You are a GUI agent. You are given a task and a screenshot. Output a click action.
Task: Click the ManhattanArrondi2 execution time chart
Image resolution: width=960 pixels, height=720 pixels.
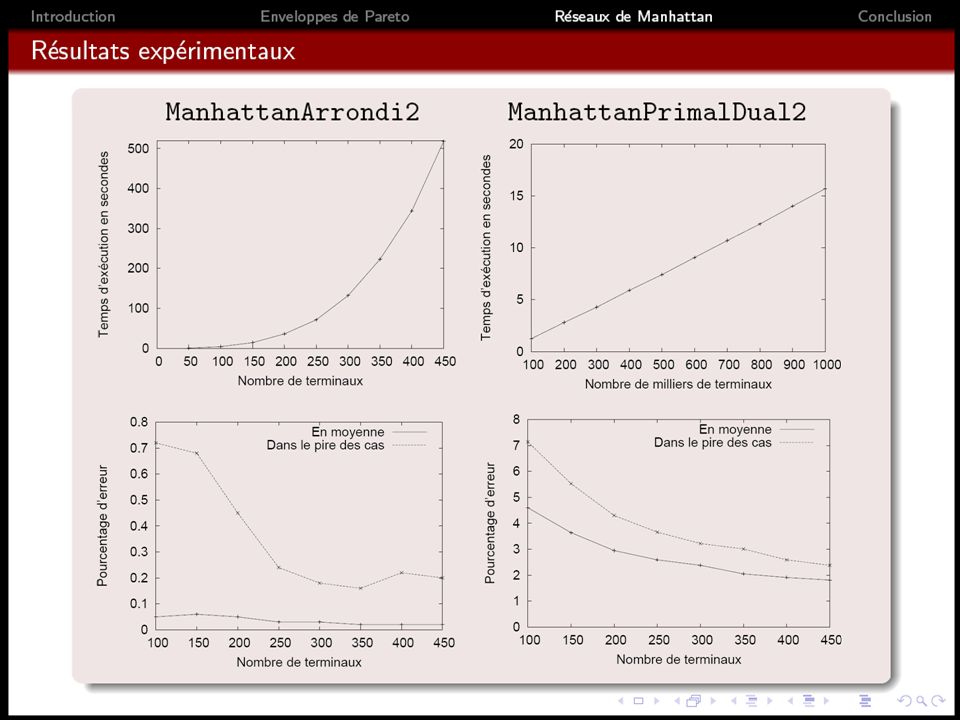coord(300,245)
